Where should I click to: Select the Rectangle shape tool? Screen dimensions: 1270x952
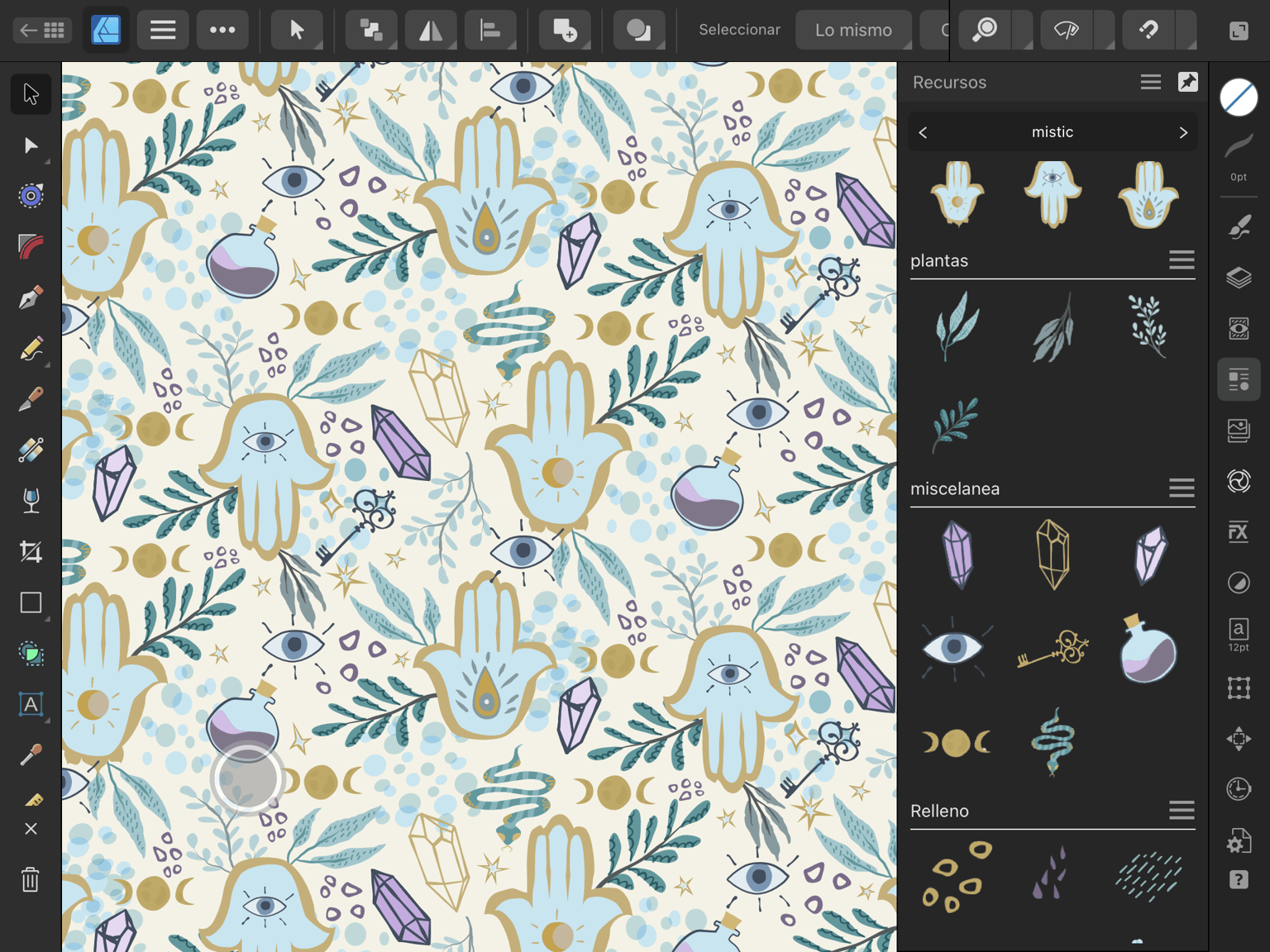tap(31, 602)
